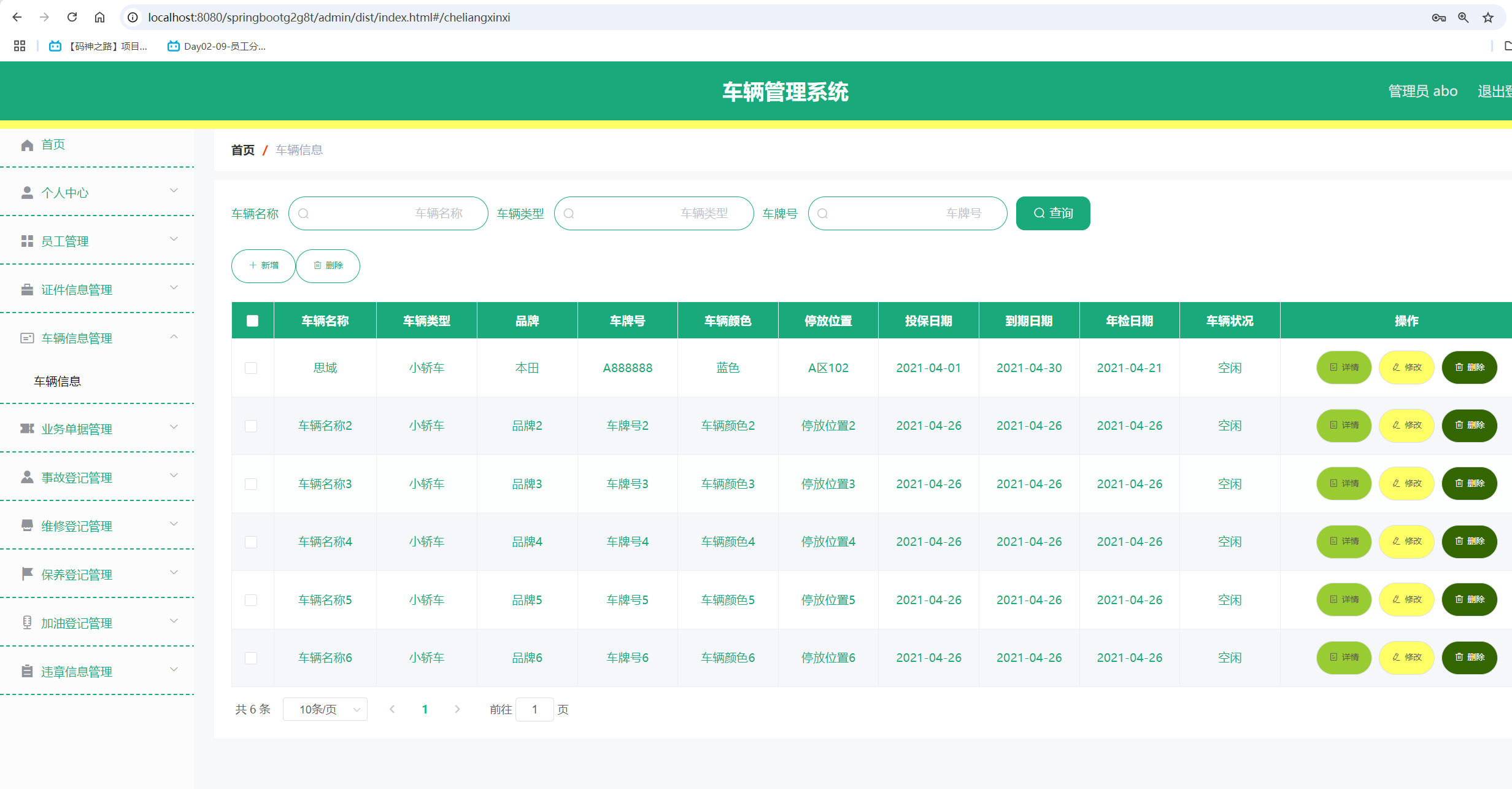This screenshot has width=1512, height=789.
Task: Open the 车辆信息 sidebar menu item
Action: click(x=57, y=381)
